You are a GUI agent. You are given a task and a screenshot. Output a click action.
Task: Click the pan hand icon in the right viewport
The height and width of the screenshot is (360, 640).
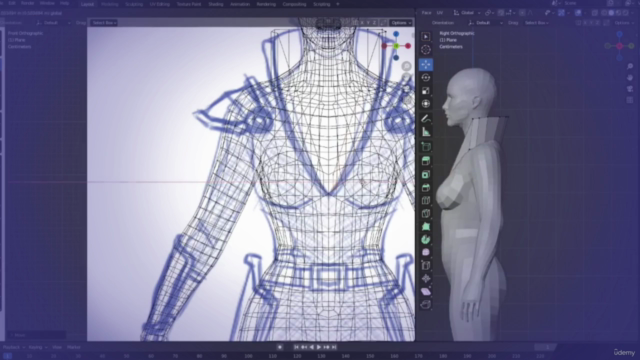(x=630, y=78)
